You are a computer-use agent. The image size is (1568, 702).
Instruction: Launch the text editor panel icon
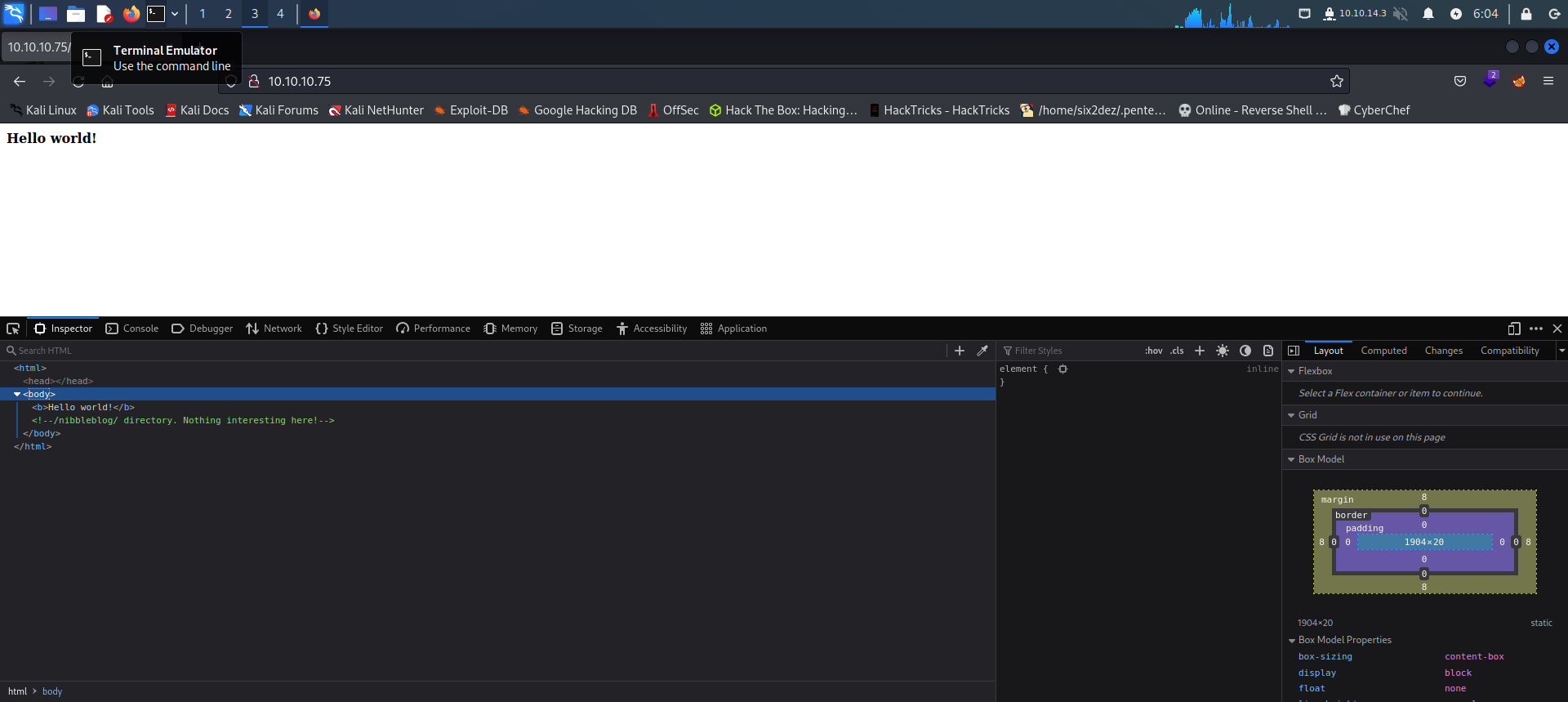(x=104, y=14)
